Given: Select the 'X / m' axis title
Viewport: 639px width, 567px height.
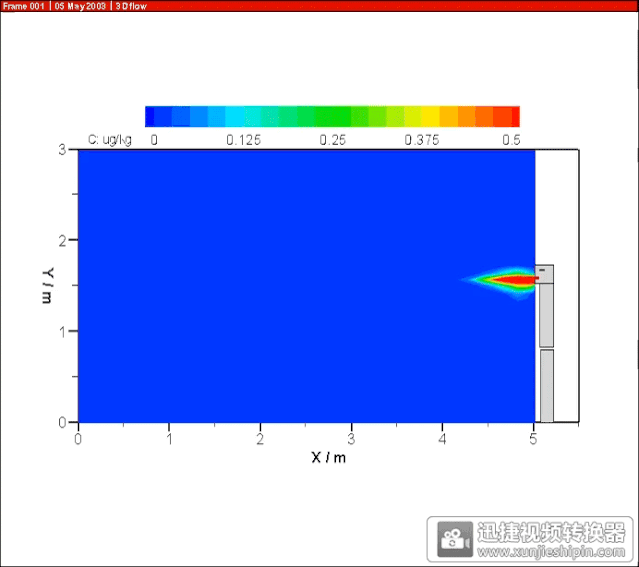Looking at the screenshot, I should pos(329,457).
